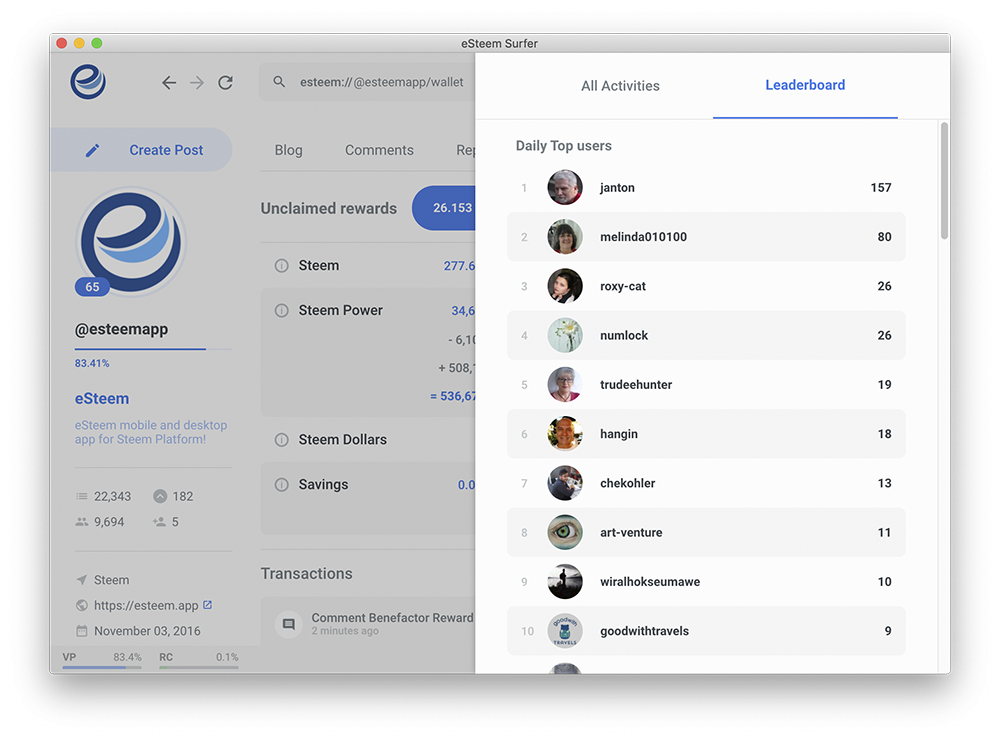This screenshot has height=739, width=1000.
Task: Click the VP voting power bar
Action: point(102,667)
